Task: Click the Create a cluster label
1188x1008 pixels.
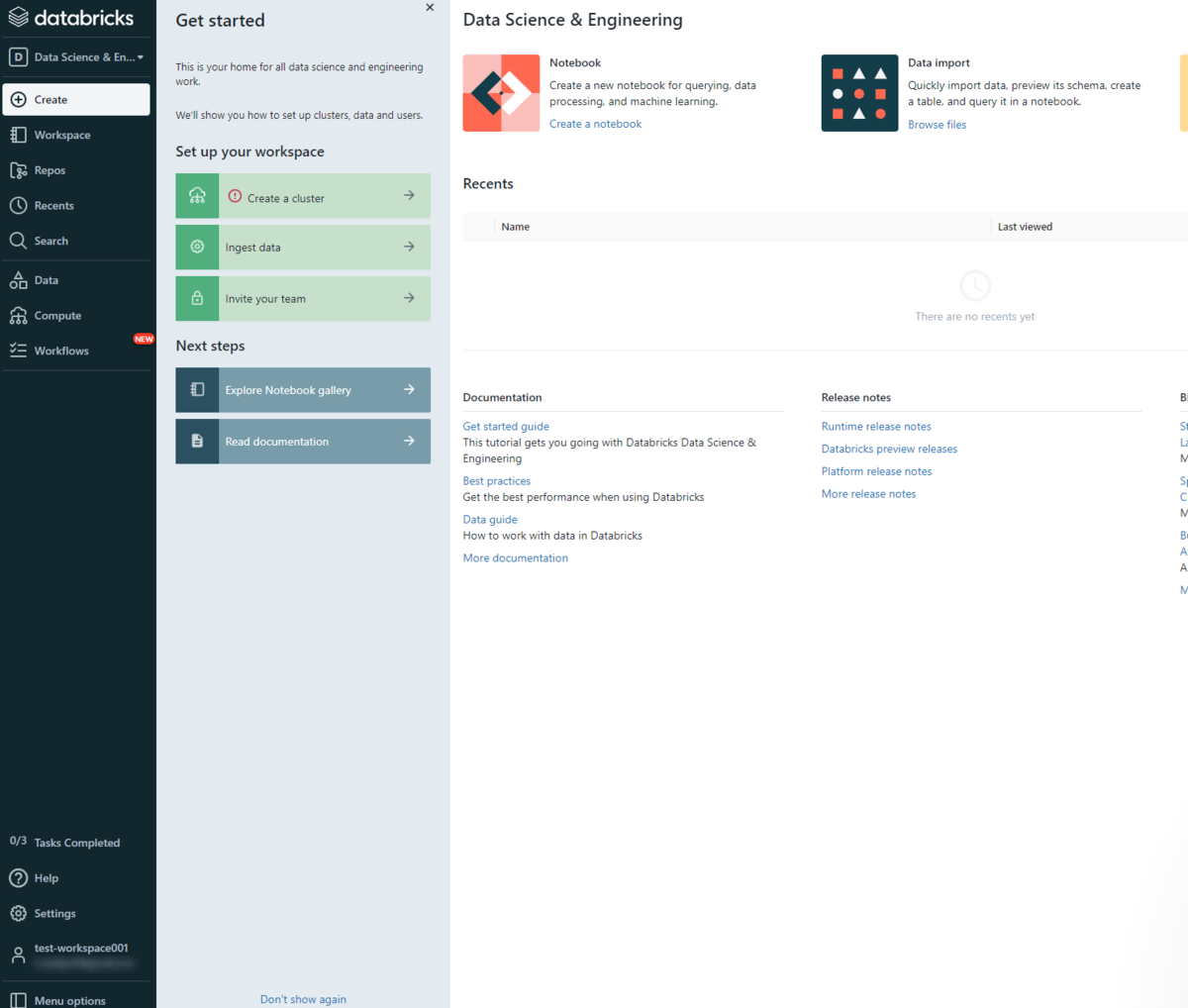Action: point(286,198)
